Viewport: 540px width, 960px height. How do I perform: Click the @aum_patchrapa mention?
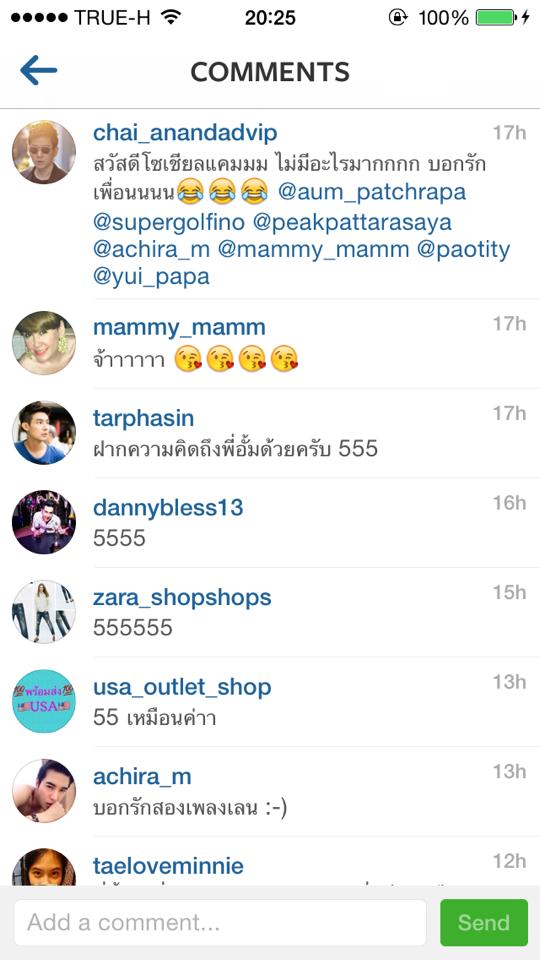pos(372,192)
